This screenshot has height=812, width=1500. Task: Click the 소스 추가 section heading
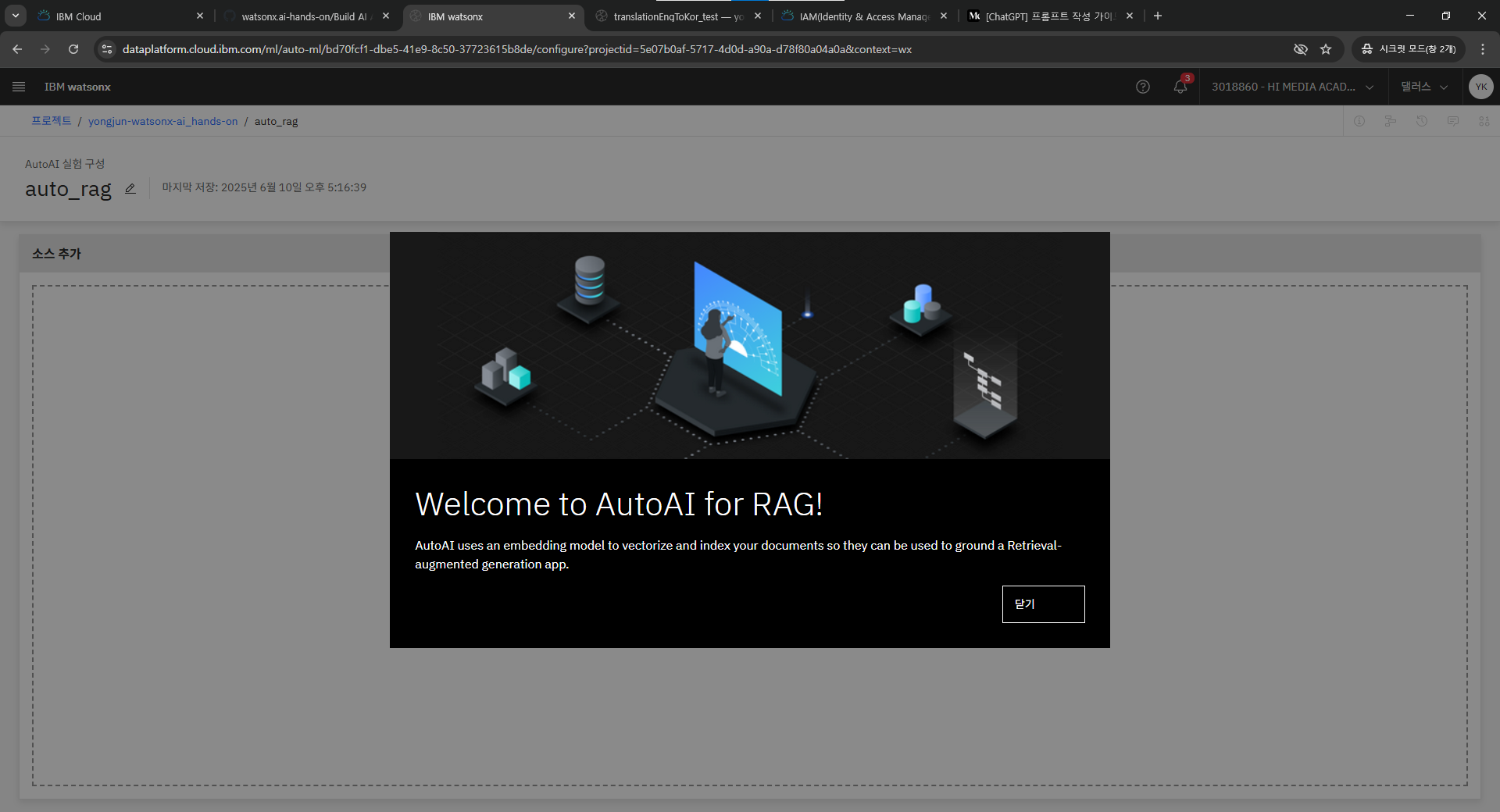pyautogui.click(x=56, y=254)
